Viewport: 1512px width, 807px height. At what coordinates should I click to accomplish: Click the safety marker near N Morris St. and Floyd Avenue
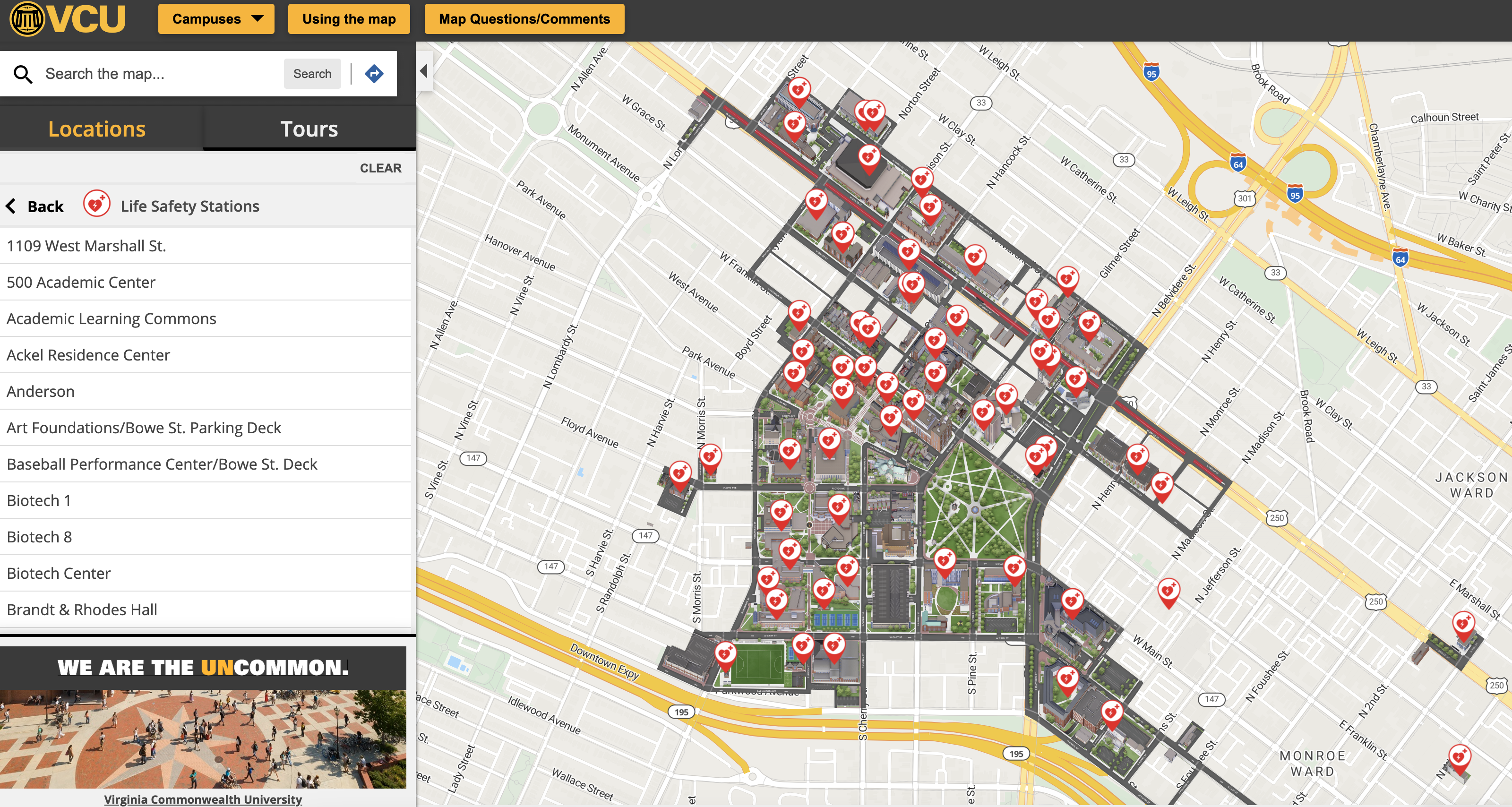710,458
